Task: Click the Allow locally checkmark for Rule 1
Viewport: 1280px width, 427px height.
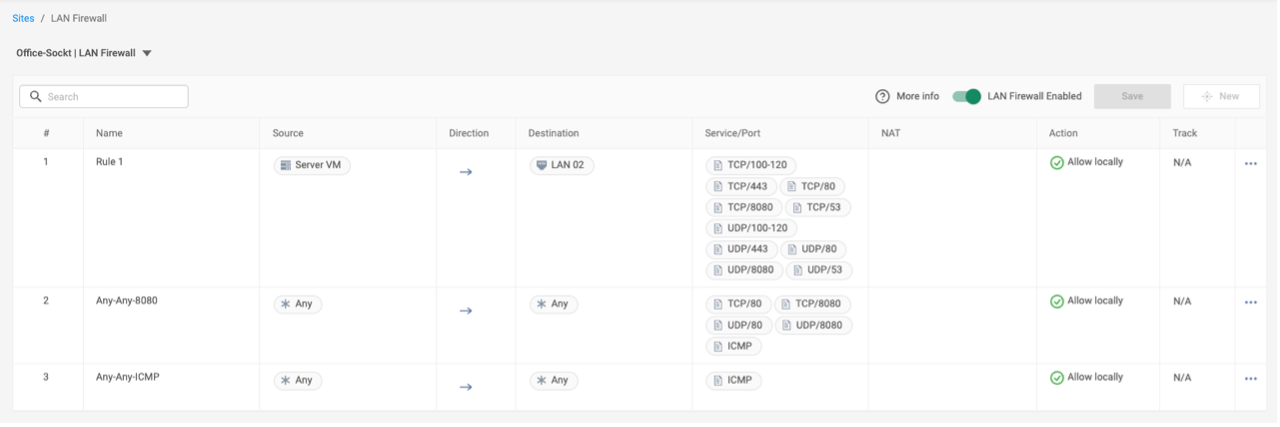Action: click(x=1057, y=163)
